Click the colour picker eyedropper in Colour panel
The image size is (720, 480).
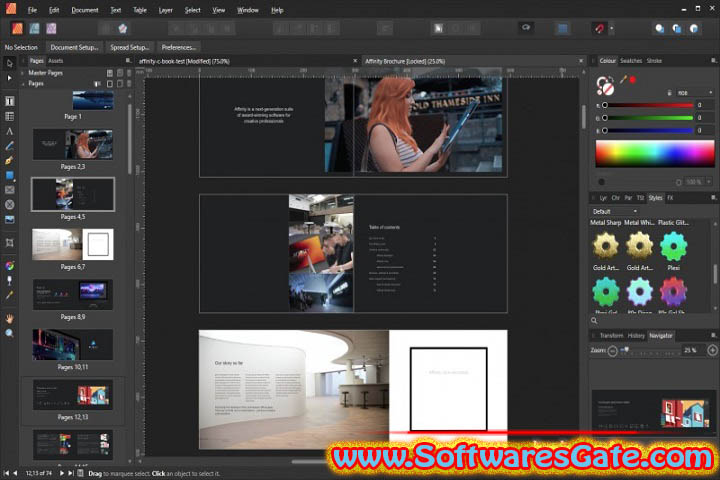pos(623,79)
